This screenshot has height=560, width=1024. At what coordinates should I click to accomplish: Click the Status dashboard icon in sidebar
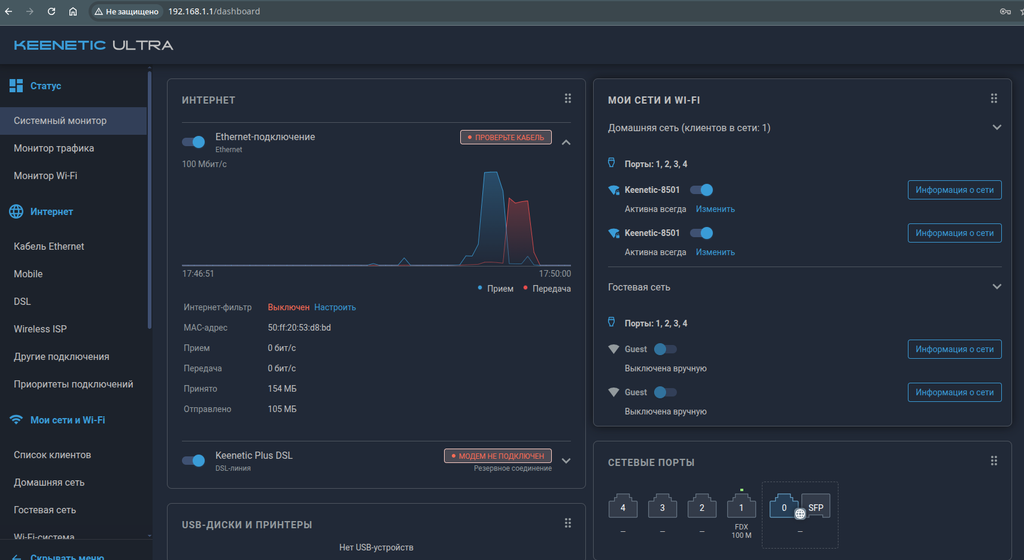(x=16, y=86)
